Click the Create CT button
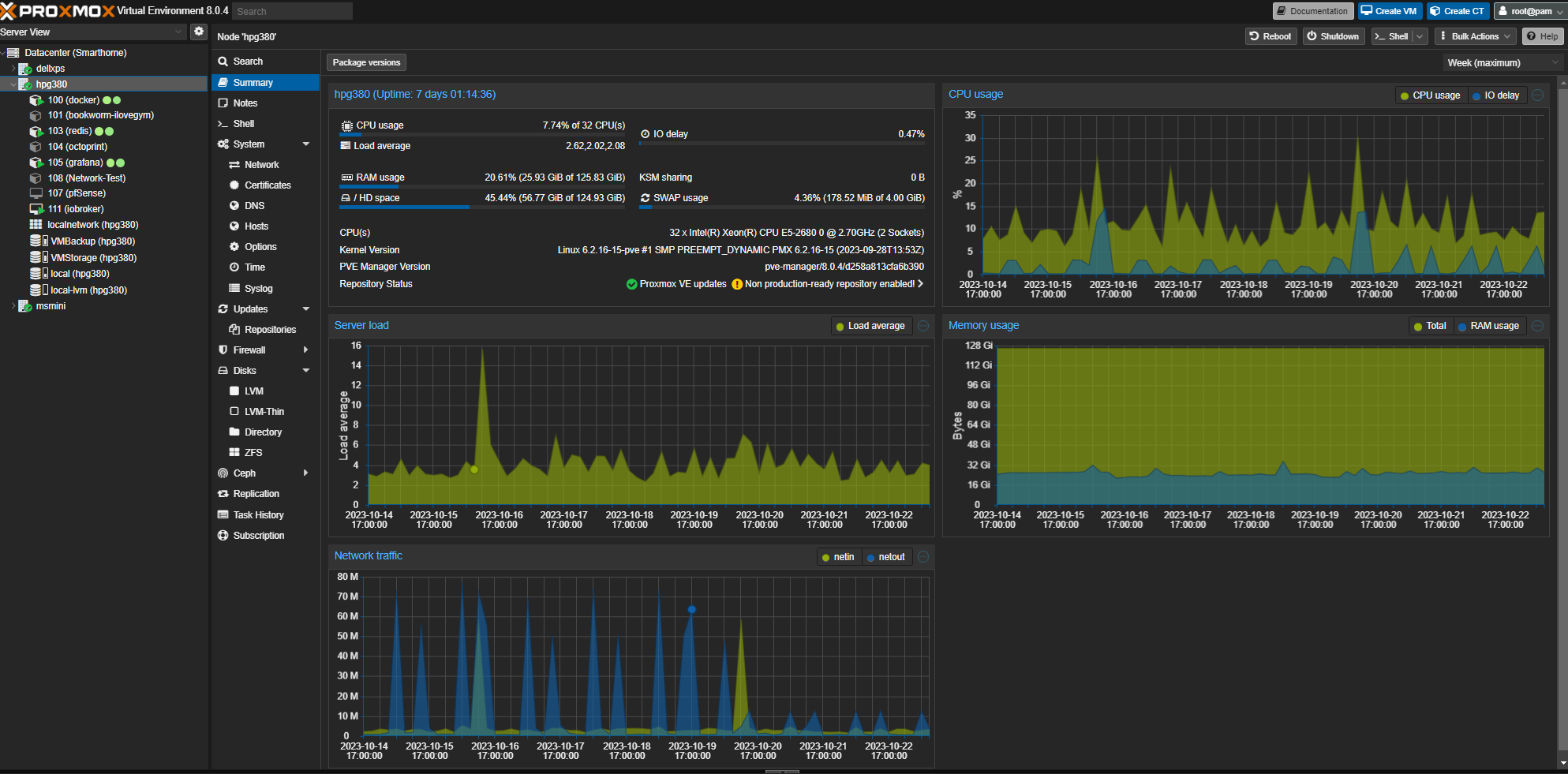This screenshot has width=1568, height=774. (1458, 11)
